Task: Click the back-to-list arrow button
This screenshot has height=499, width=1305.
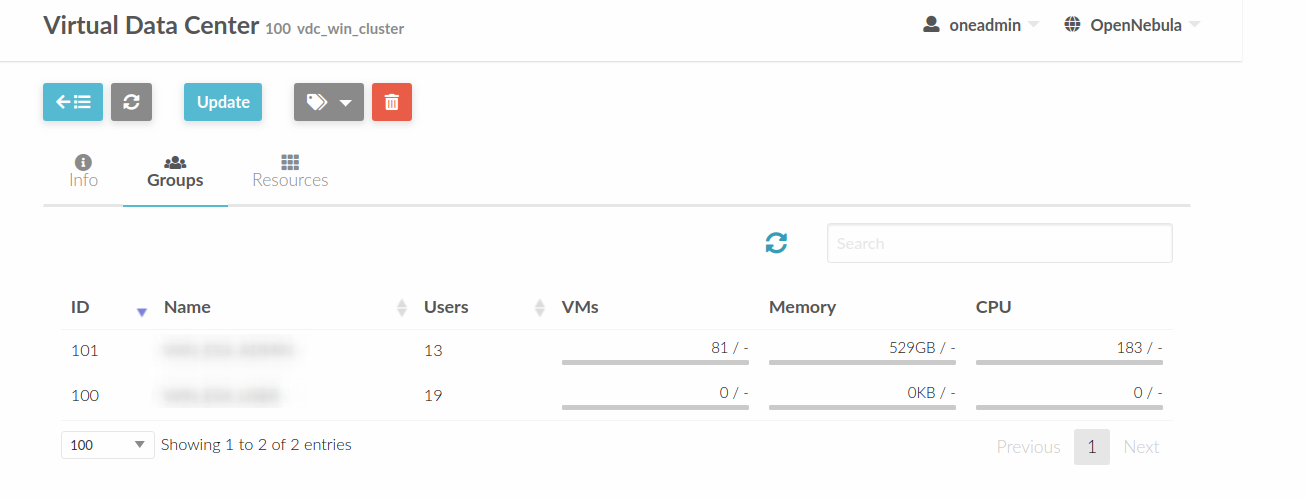Action: 73,102
